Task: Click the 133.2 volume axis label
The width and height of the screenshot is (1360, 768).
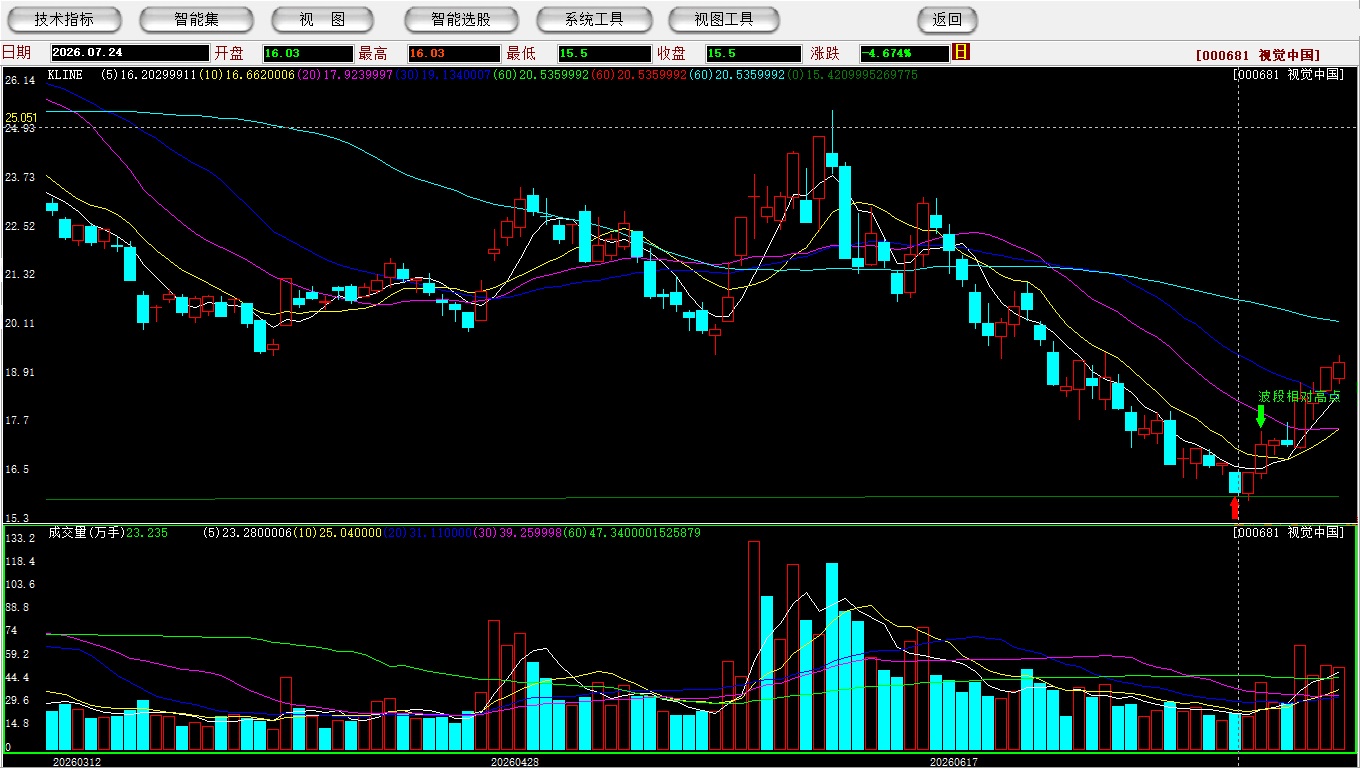Action: pyautogui.click(x=20, y=539)
